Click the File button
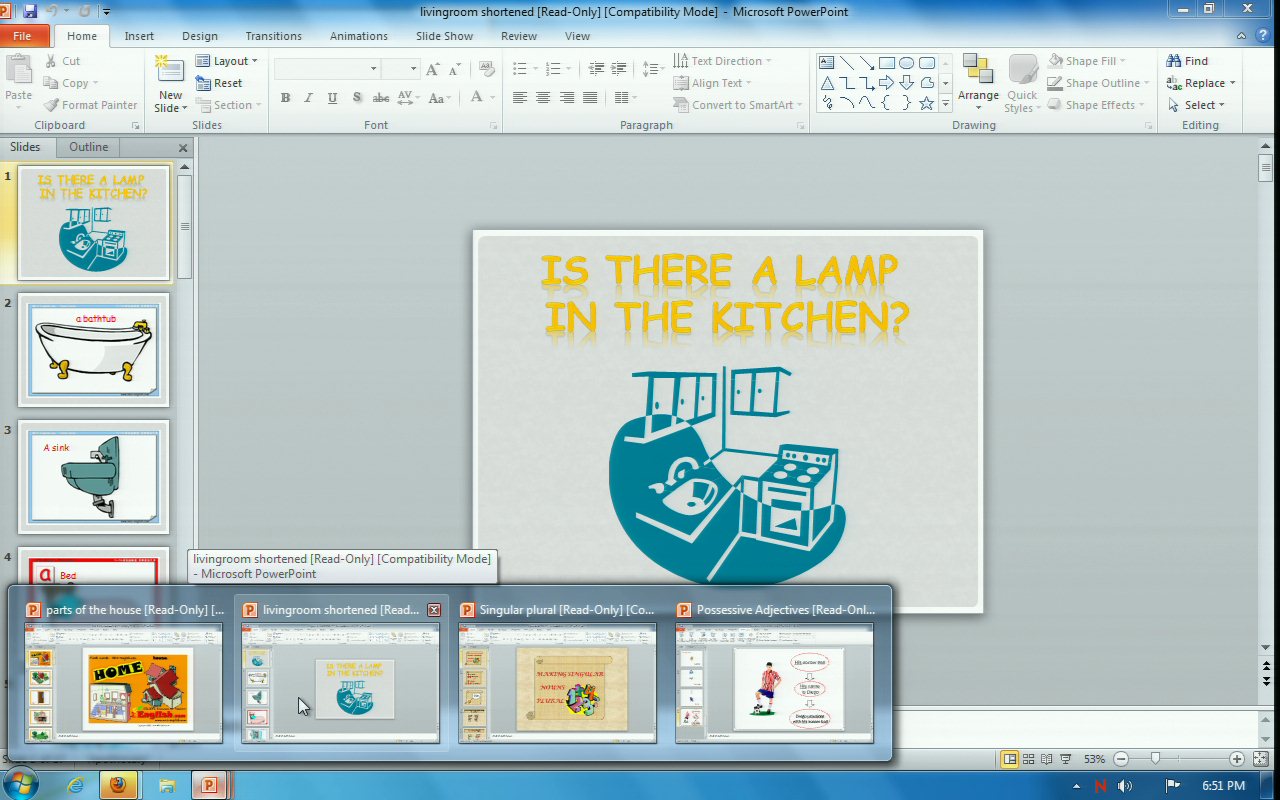Screen dimensions: 1280x800 click(22, 36)
